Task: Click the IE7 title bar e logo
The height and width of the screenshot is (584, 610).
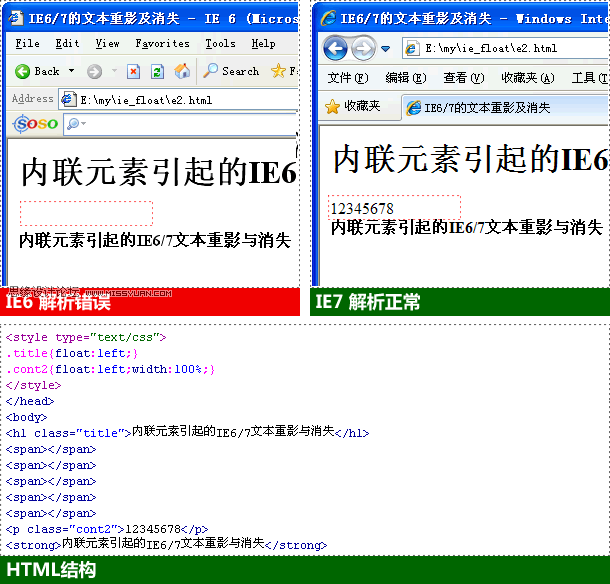Action: [x=328, y=18]
